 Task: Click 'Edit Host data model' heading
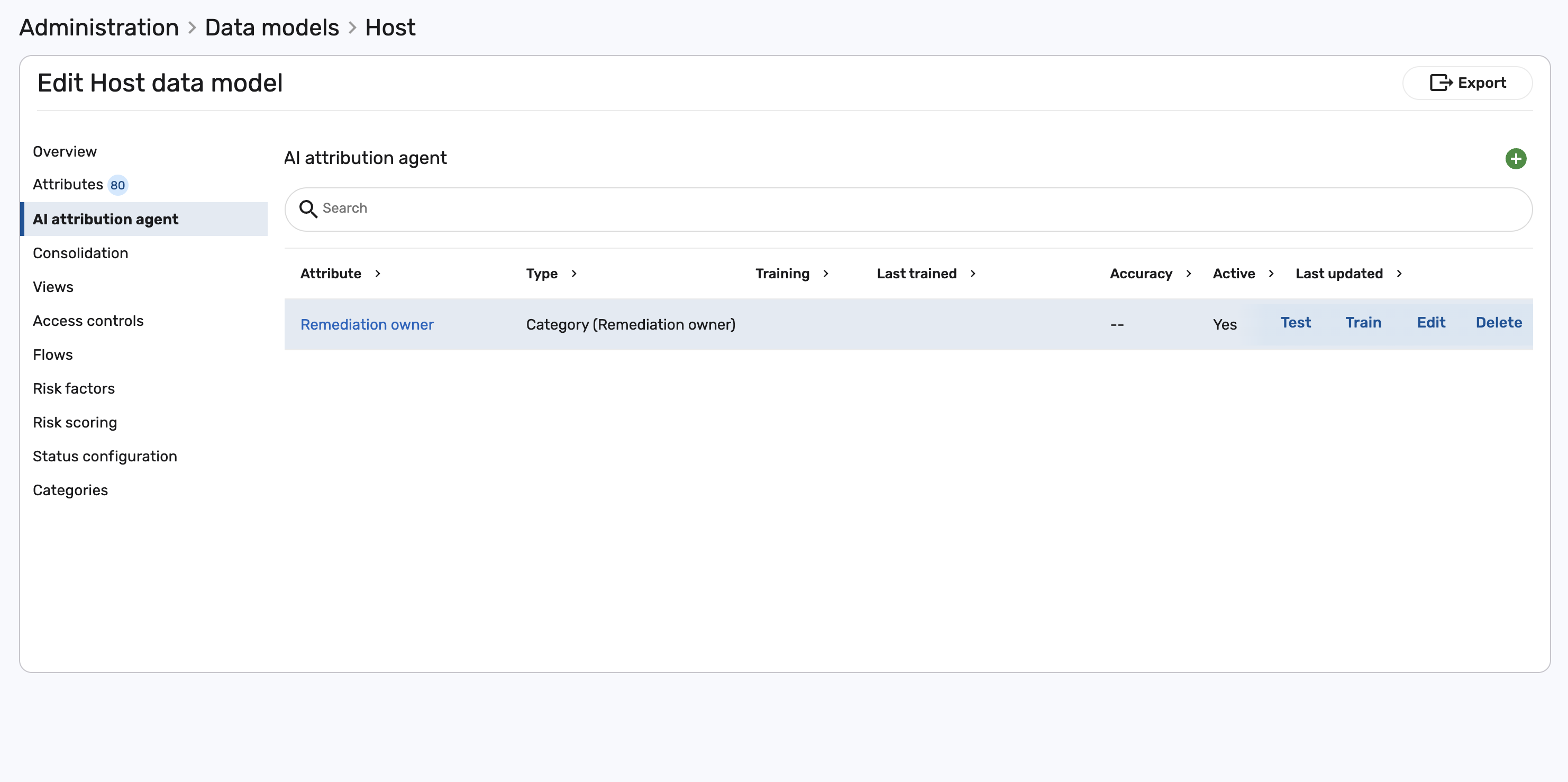point(160,83)
